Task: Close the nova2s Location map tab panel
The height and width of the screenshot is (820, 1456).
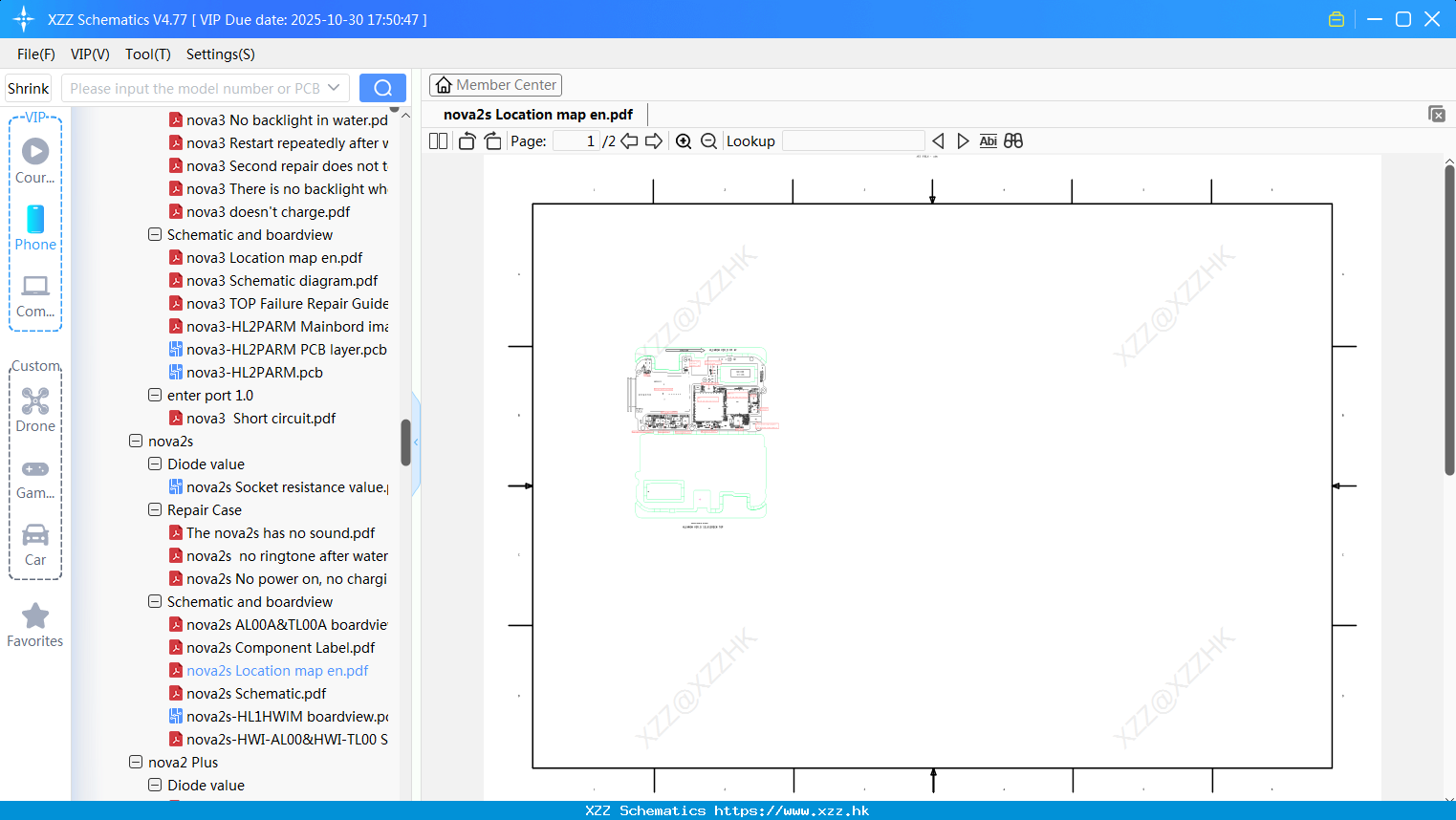Action: [x=1436, y=114]
